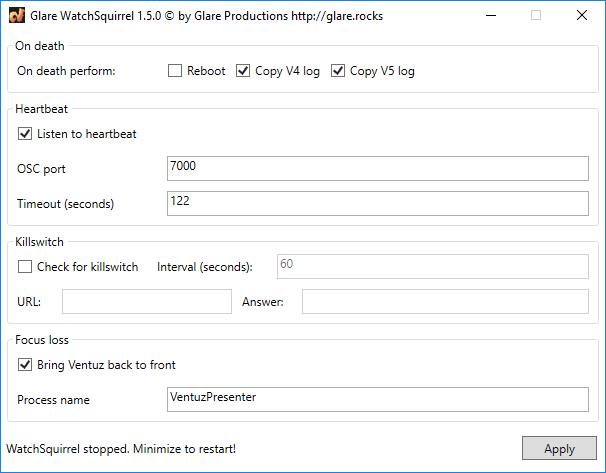Place cursor in the Answer field
This screenshot has width=606, height=473.
pyautogui.click(x=445, y=302)
